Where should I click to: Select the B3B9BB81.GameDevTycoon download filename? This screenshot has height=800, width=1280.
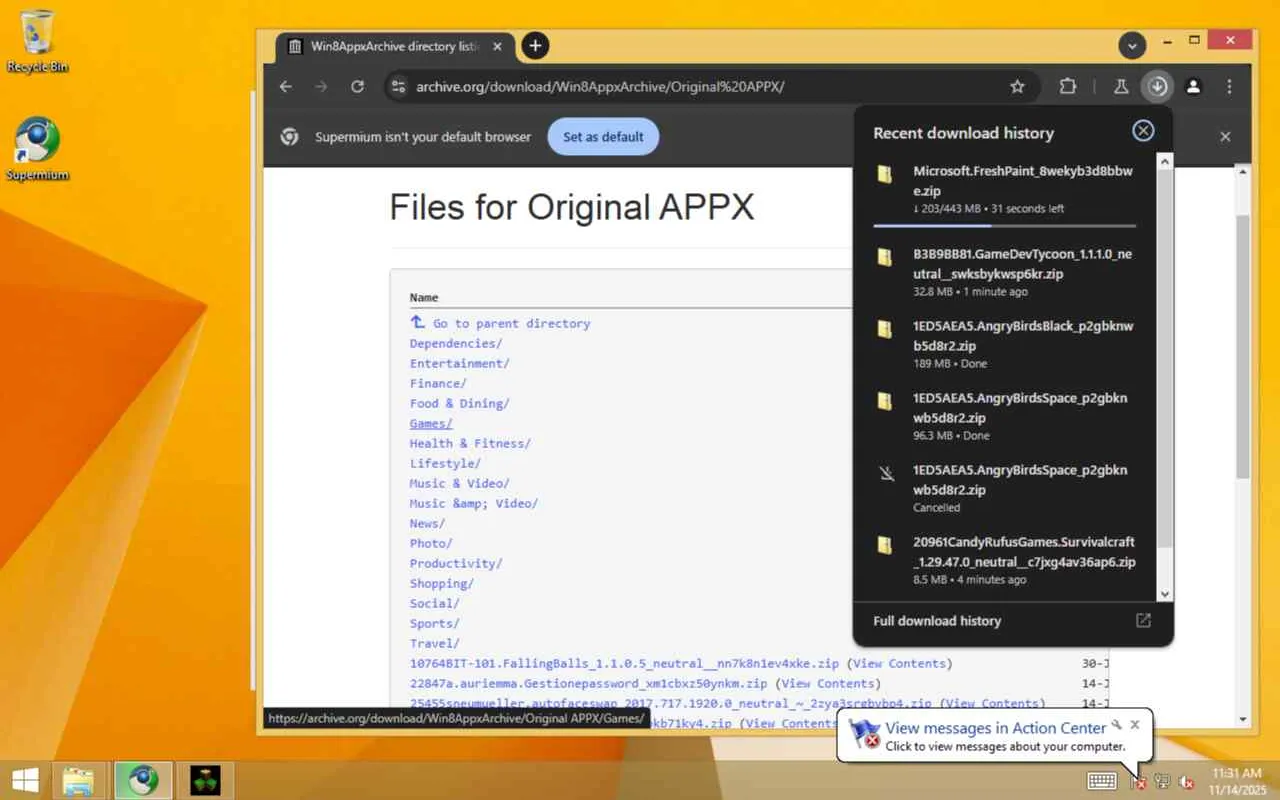[x=1023, y=263]
